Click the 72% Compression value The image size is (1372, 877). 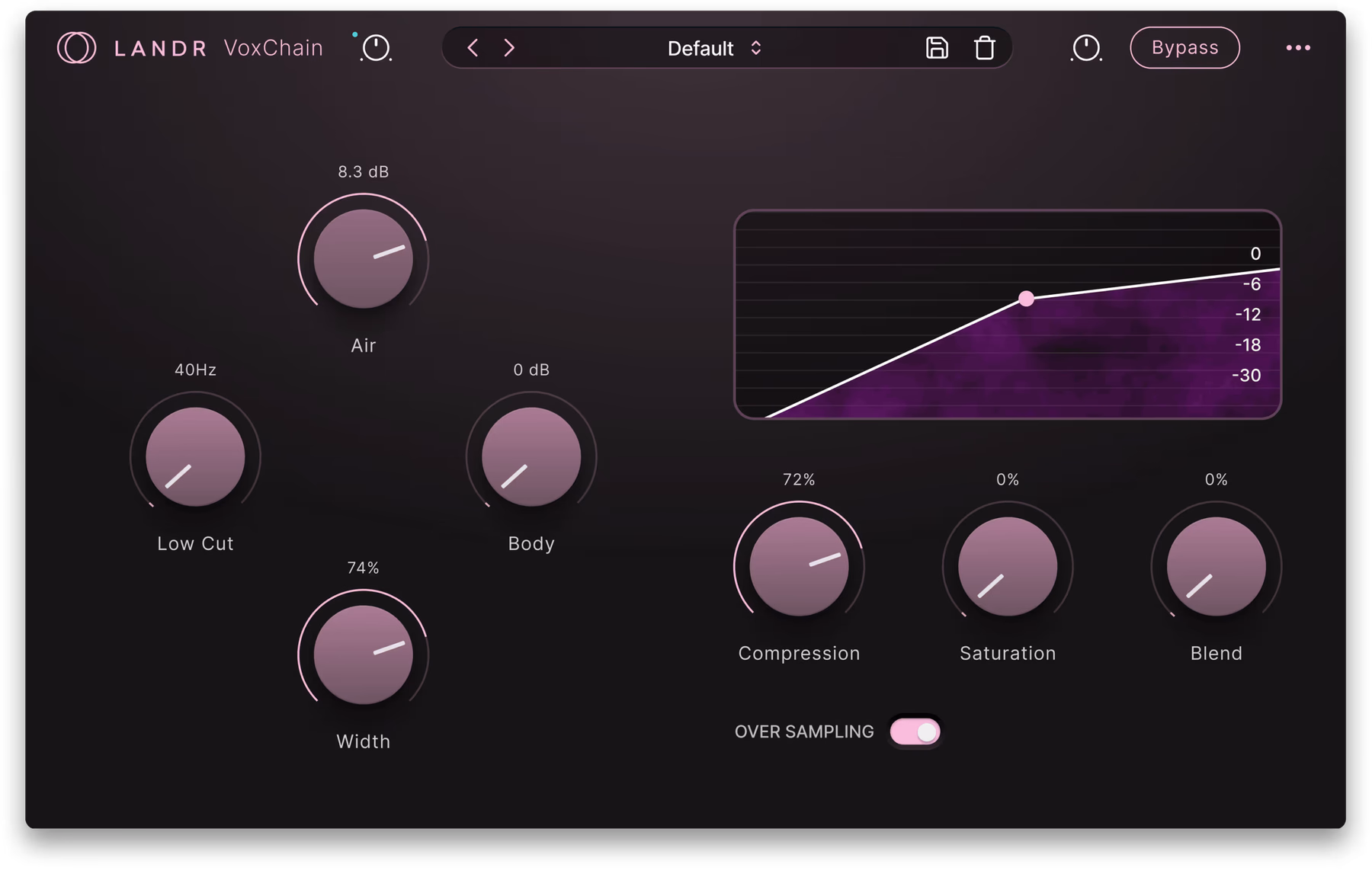[x=799, y=480]
